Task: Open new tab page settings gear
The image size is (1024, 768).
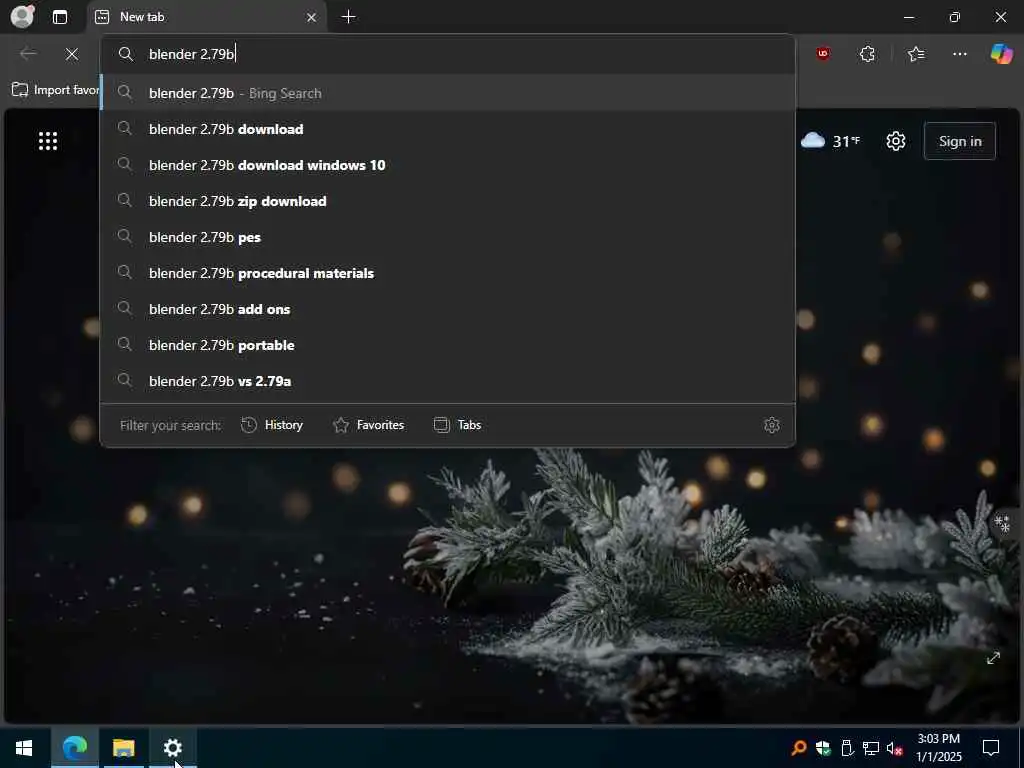Action: (895, 141)
